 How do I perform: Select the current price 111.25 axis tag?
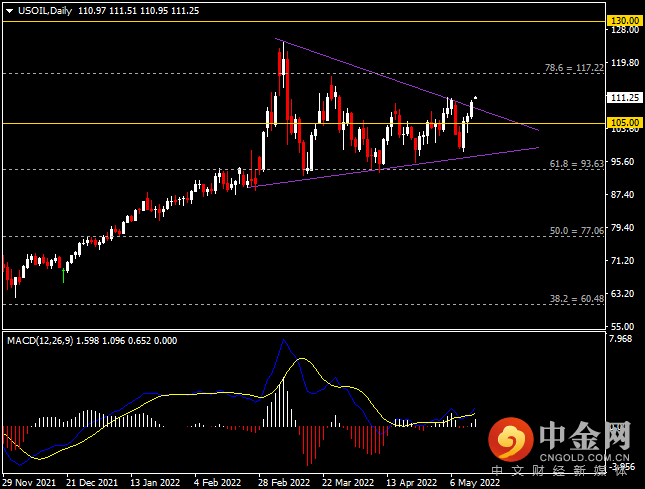click(624, 98)
